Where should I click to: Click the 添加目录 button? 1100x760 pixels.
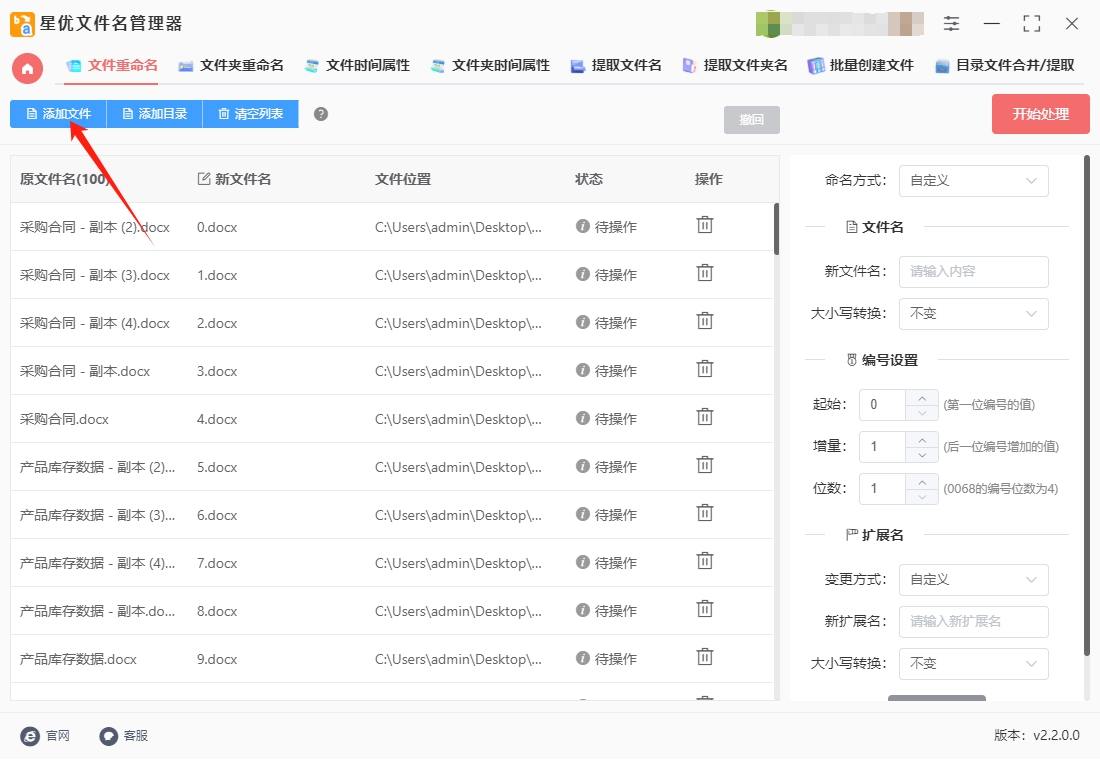click(x=154, y=114)
